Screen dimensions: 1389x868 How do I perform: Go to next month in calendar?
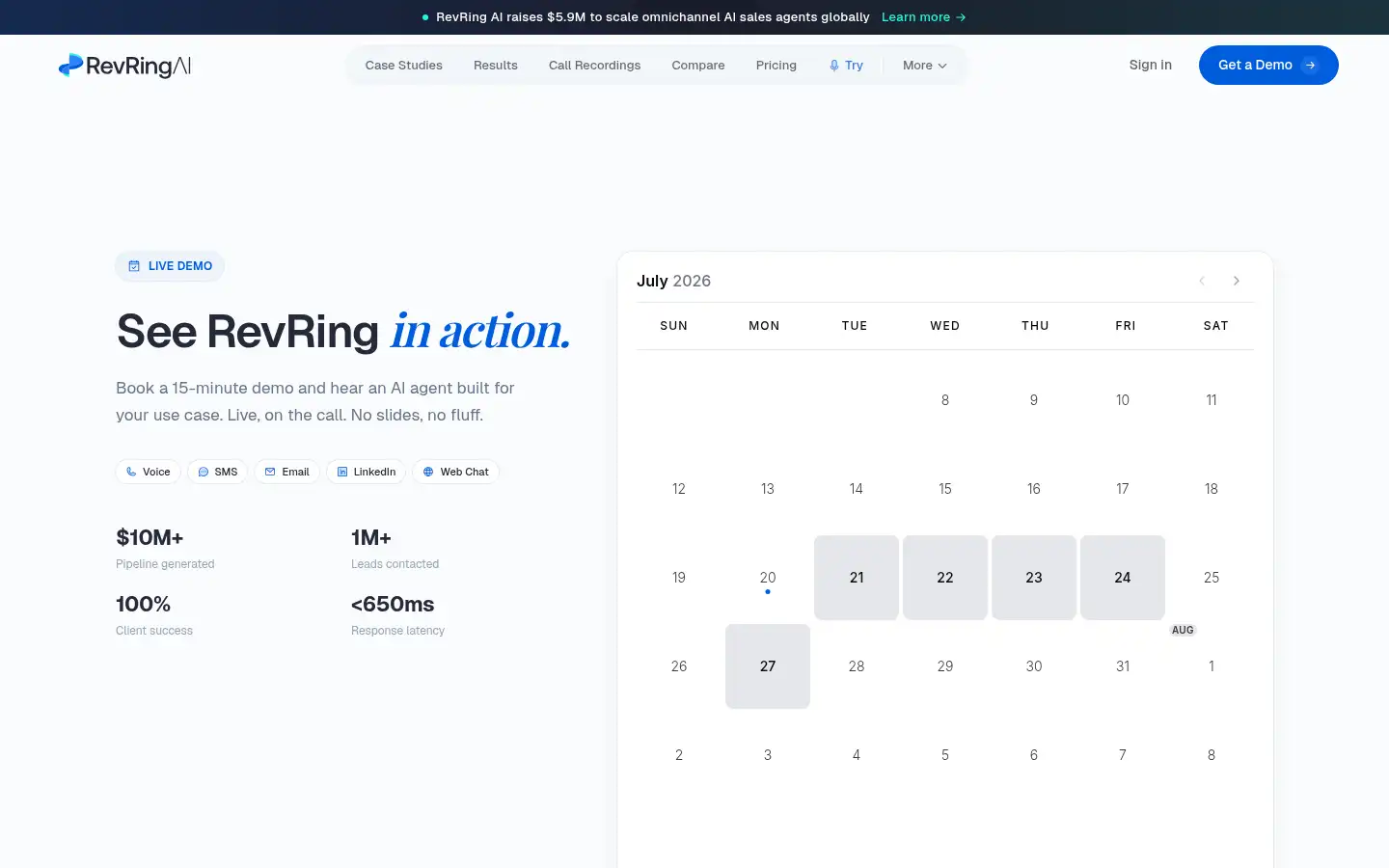(1237, 281)
